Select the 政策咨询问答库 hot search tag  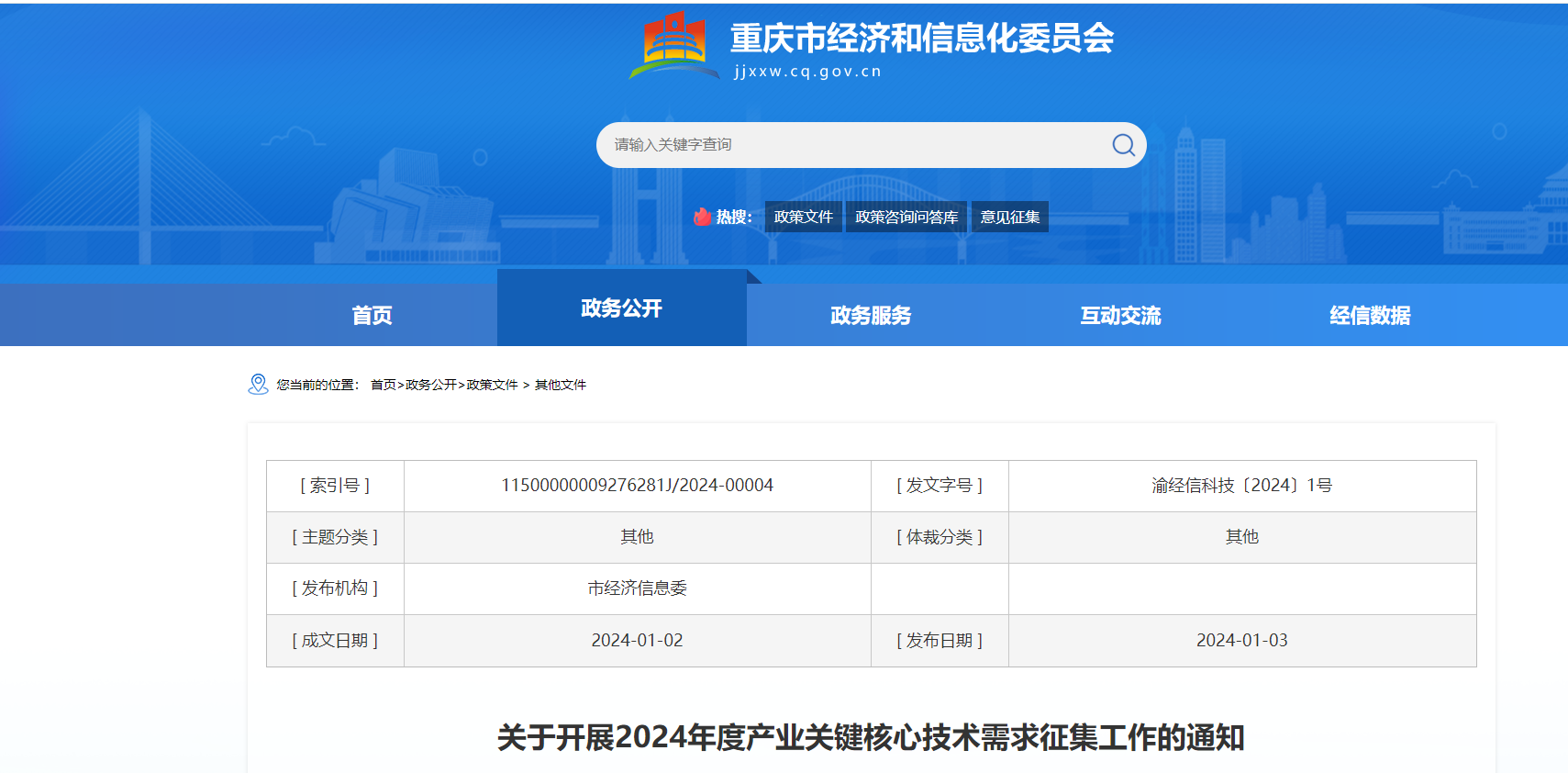906,217
